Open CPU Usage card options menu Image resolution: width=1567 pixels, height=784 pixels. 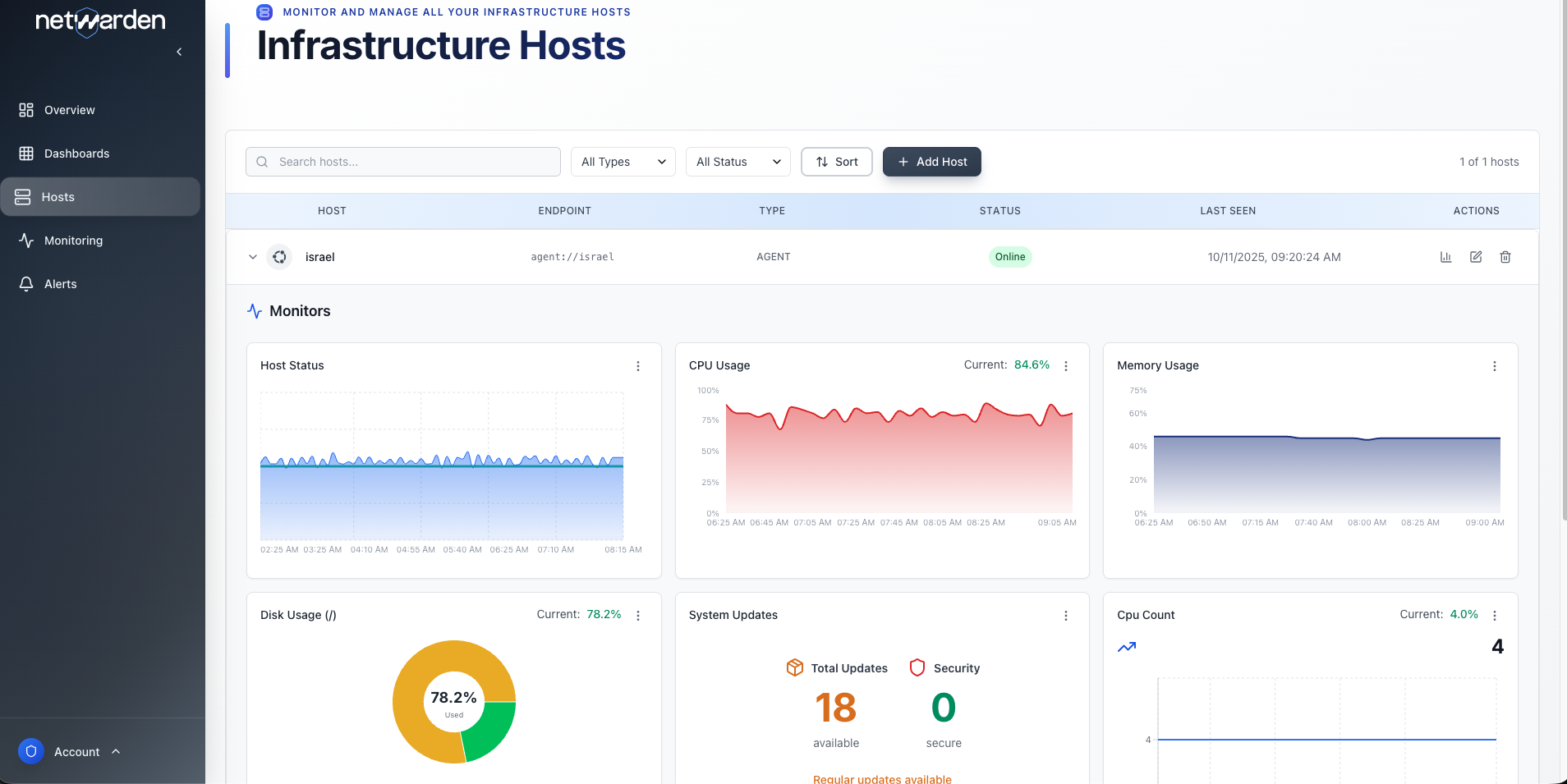[x=1066, y=366]
